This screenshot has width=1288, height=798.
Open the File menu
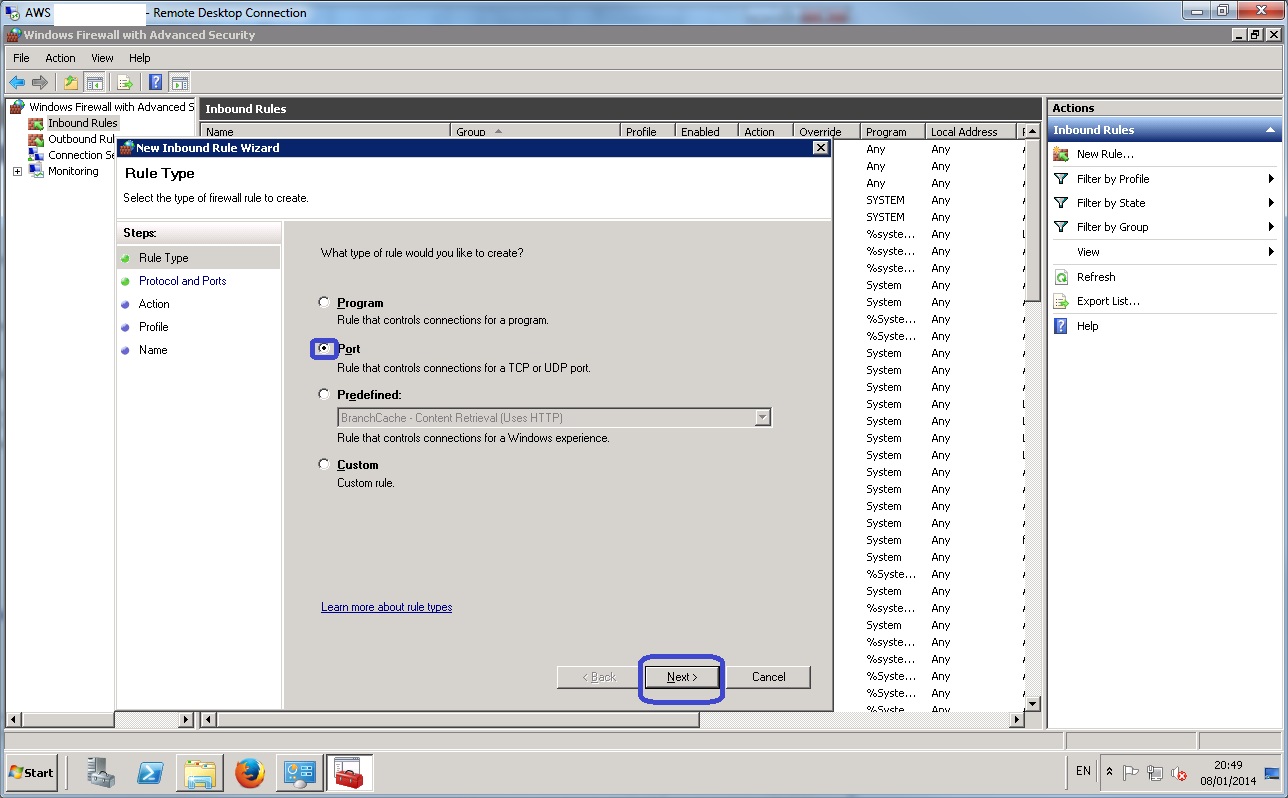(21, 58)
